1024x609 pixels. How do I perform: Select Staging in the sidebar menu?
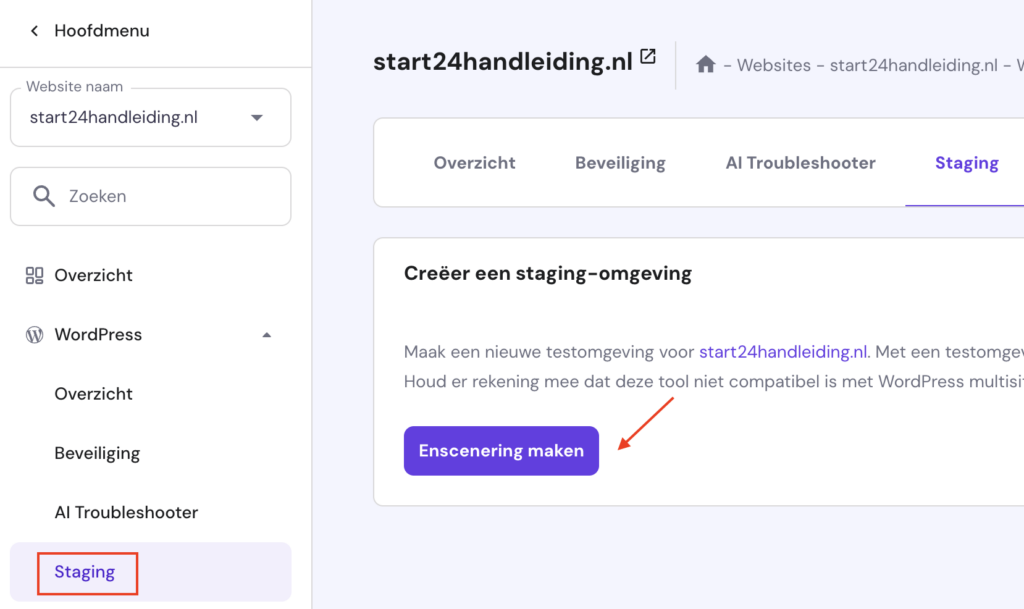[85, 572]
